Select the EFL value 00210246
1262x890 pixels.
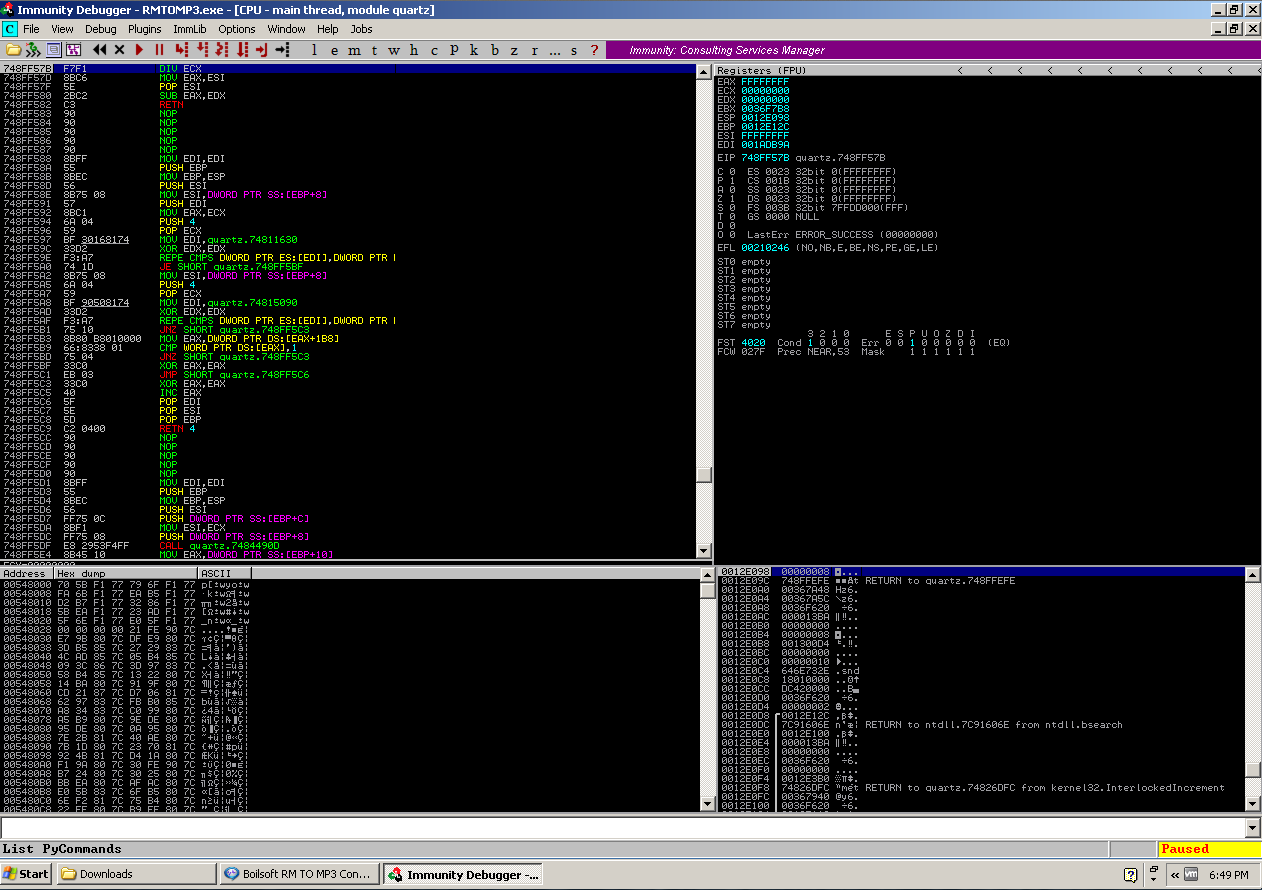click(x=765, y=248)
